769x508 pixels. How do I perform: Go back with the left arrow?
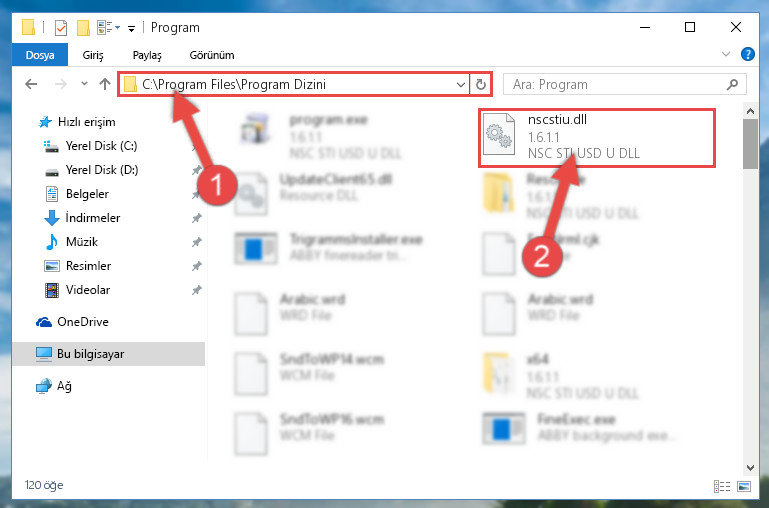(x=31, y=84)
